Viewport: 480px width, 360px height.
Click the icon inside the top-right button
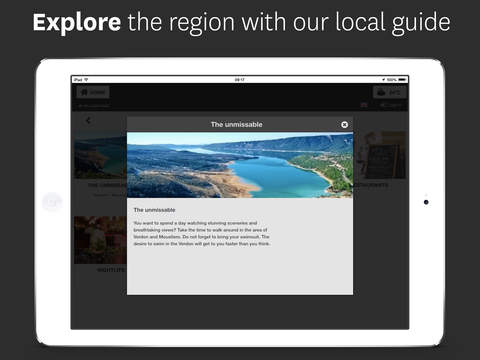[x=382, y=92]
